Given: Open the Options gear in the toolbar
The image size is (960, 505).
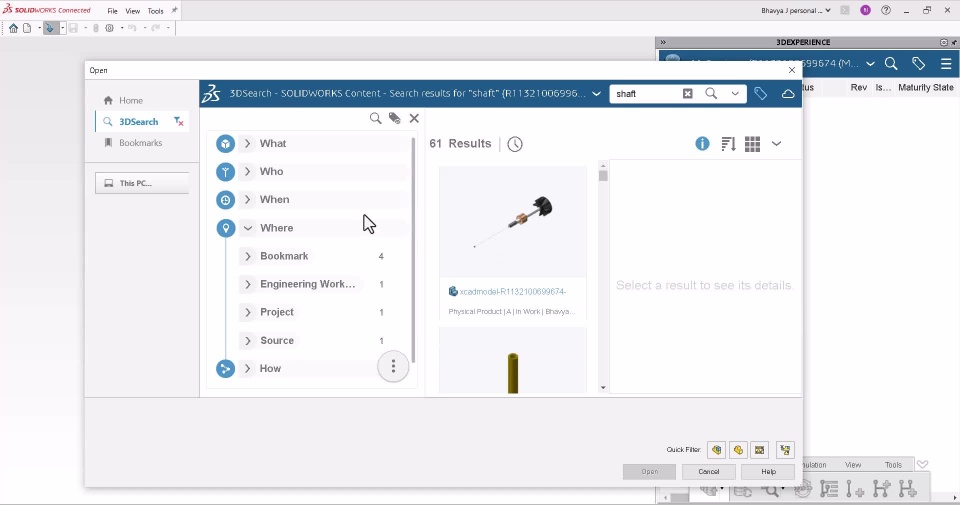Looking at the screenshot, I should pos(110,28).
